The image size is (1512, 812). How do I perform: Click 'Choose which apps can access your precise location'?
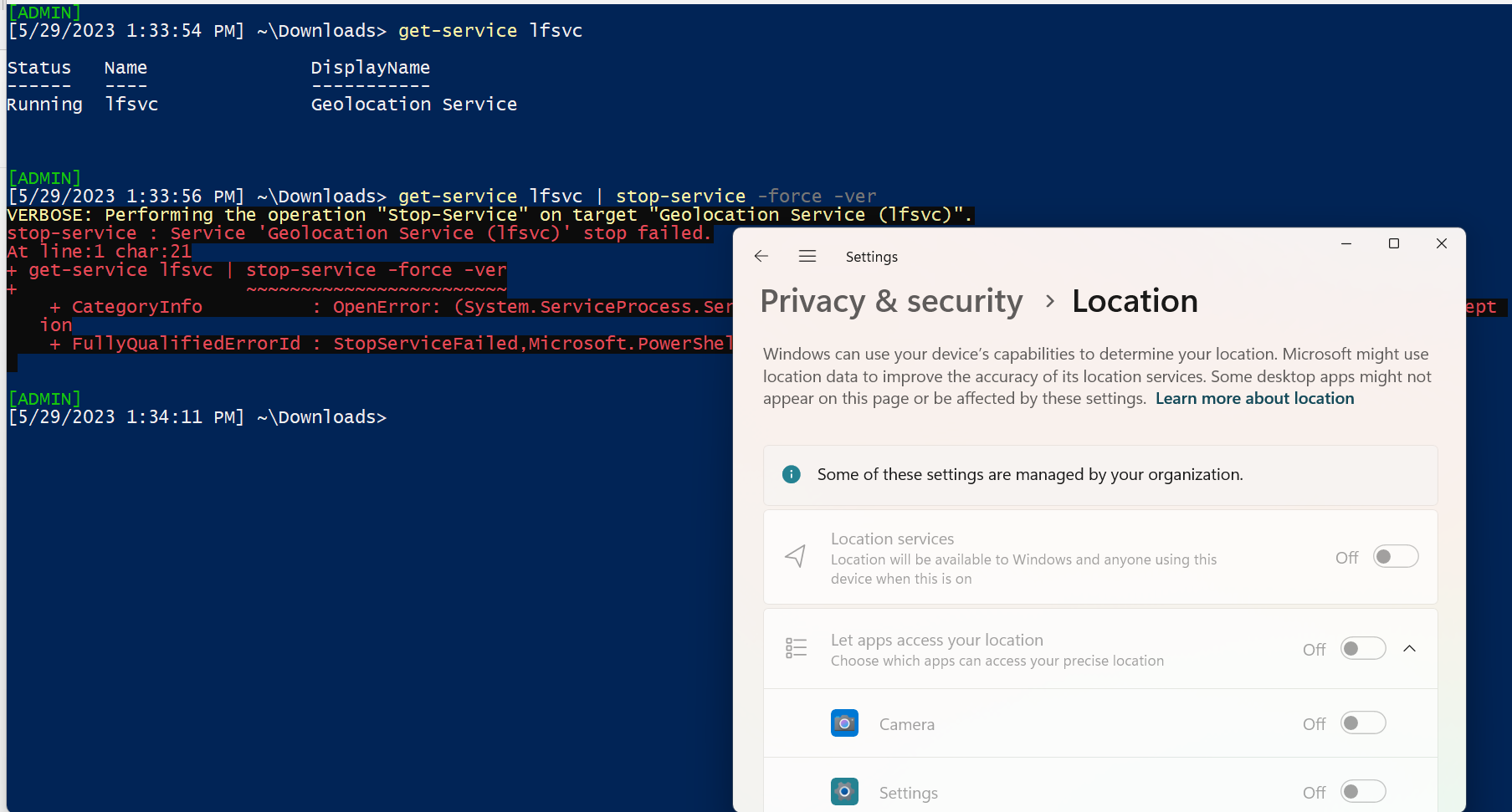click(x=997, y=661)
